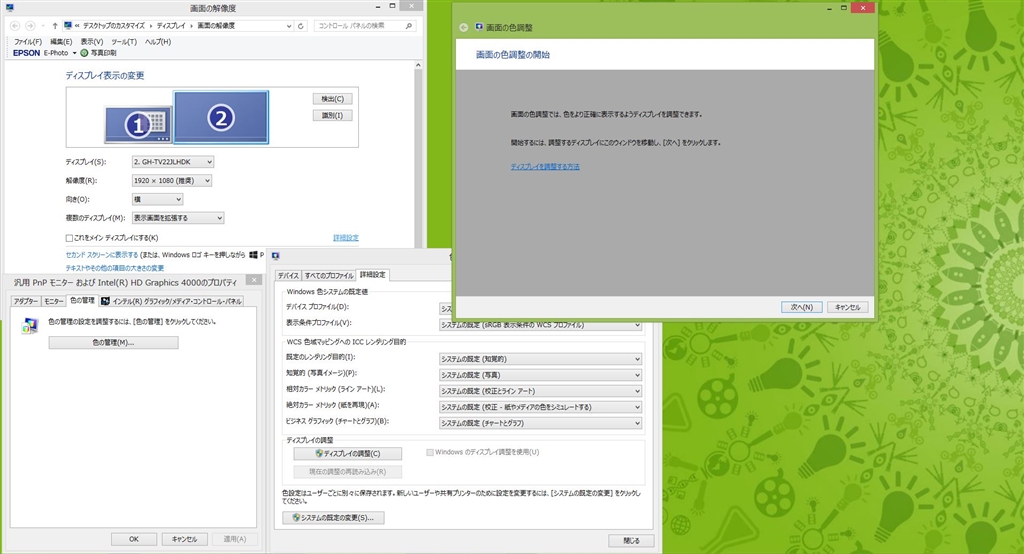Viewport: 1024px width, 554px height.
Task: Switch to the デバイス tab
Action: pos(288,275)
